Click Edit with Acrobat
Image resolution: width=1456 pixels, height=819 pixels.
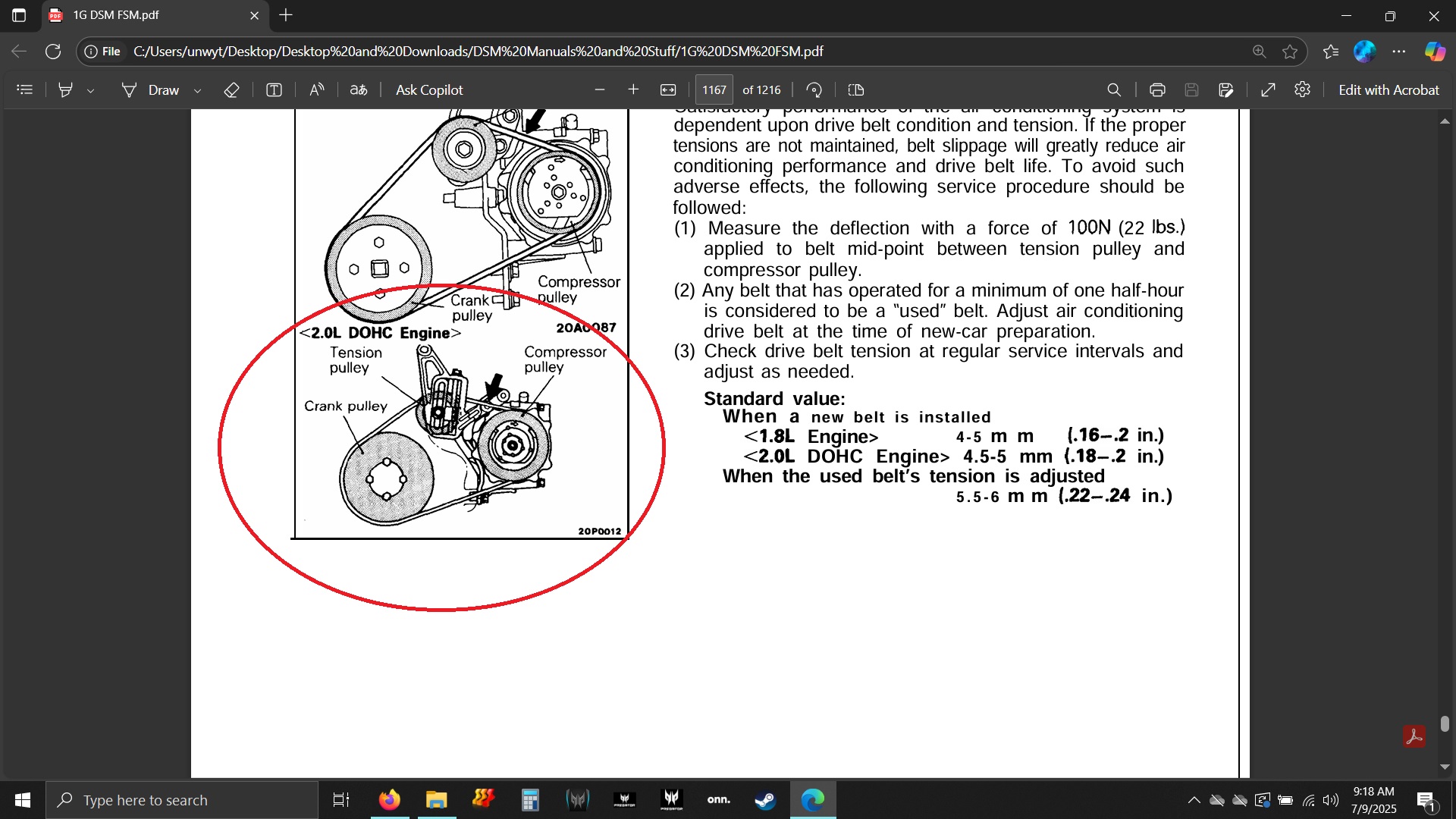click(1389, 89)
